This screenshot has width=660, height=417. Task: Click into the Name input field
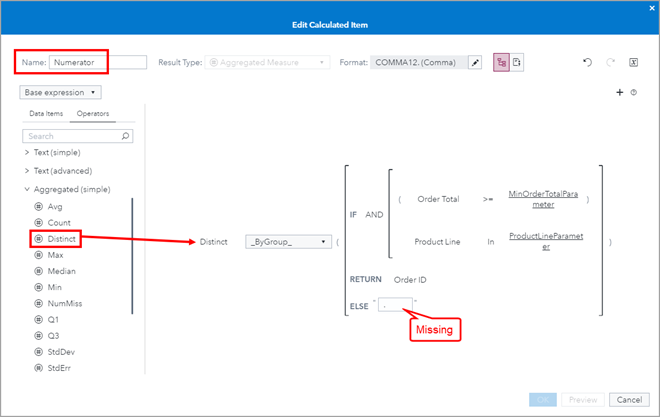pyautogui.click(x=97, y=62)
